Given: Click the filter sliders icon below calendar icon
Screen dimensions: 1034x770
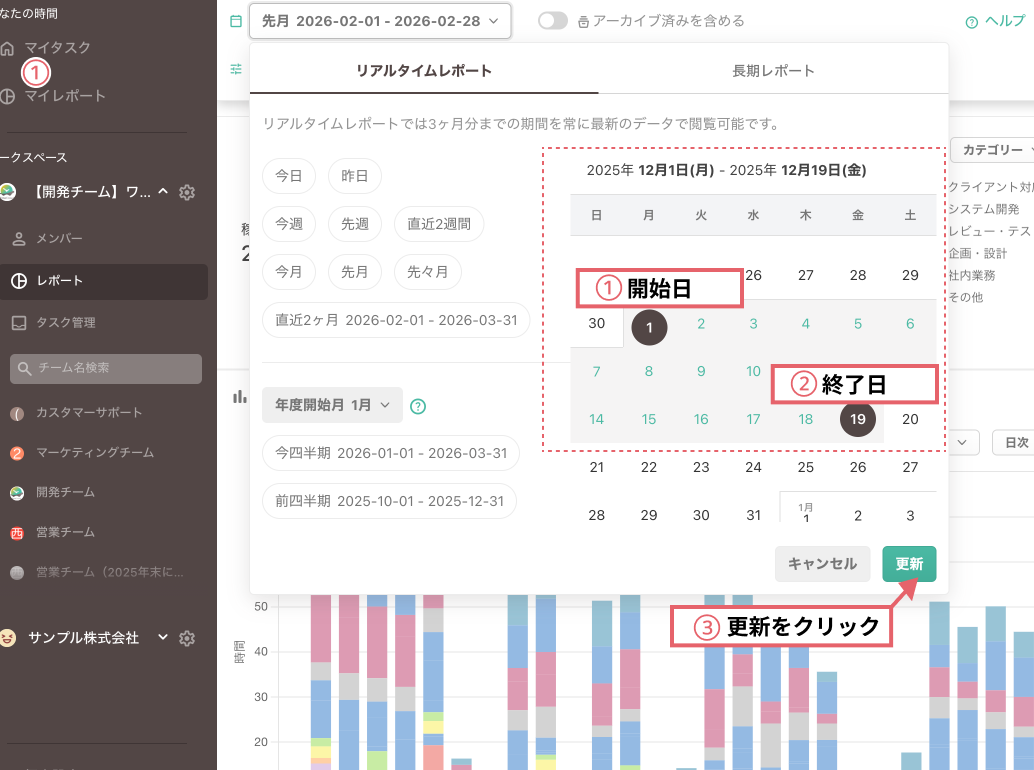Looking at the screenshot, I should point(236,69).
